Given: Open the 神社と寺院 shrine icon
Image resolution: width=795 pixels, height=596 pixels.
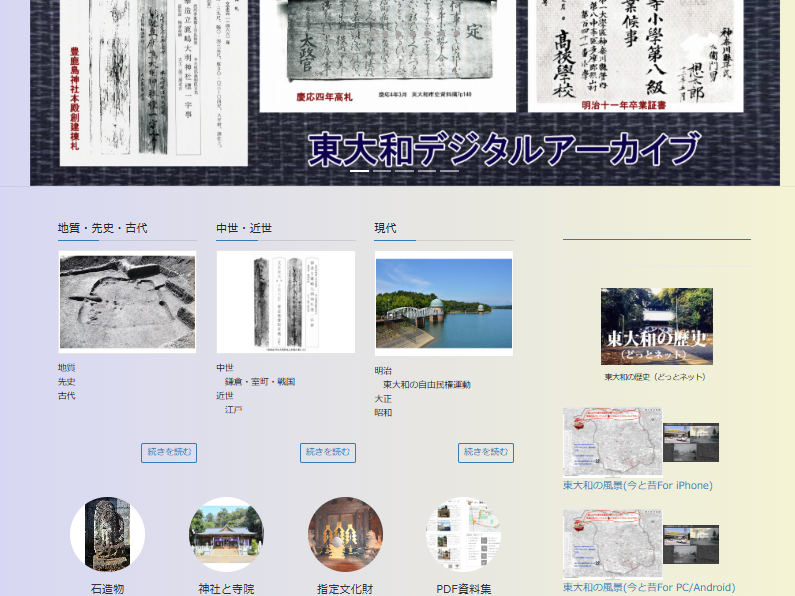Looking at the screenshot, I should 226,535.
